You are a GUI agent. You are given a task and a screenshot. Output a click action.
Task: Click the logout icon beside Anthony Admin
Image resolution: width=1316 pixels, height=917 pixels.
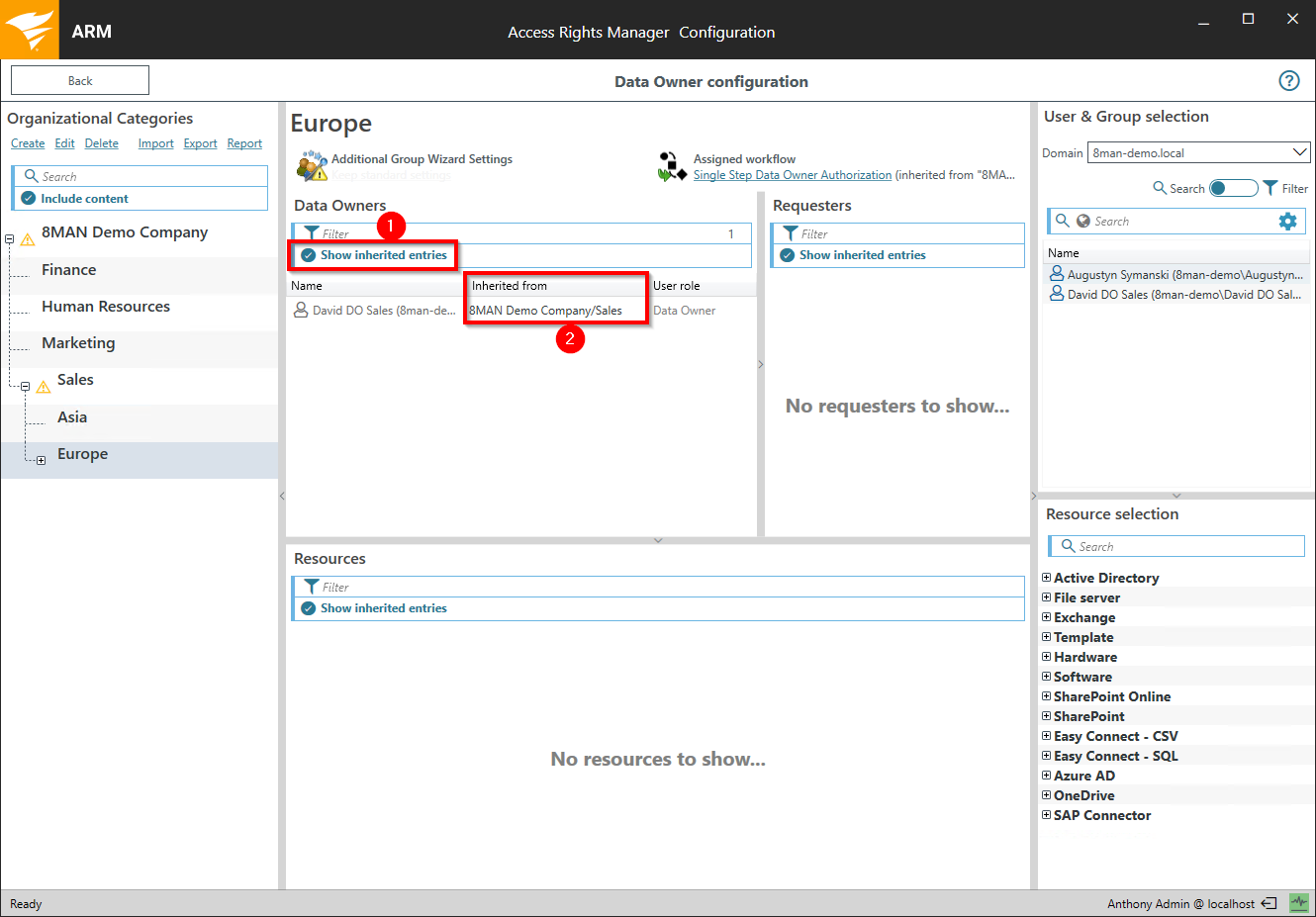[x=1269, y=903]
